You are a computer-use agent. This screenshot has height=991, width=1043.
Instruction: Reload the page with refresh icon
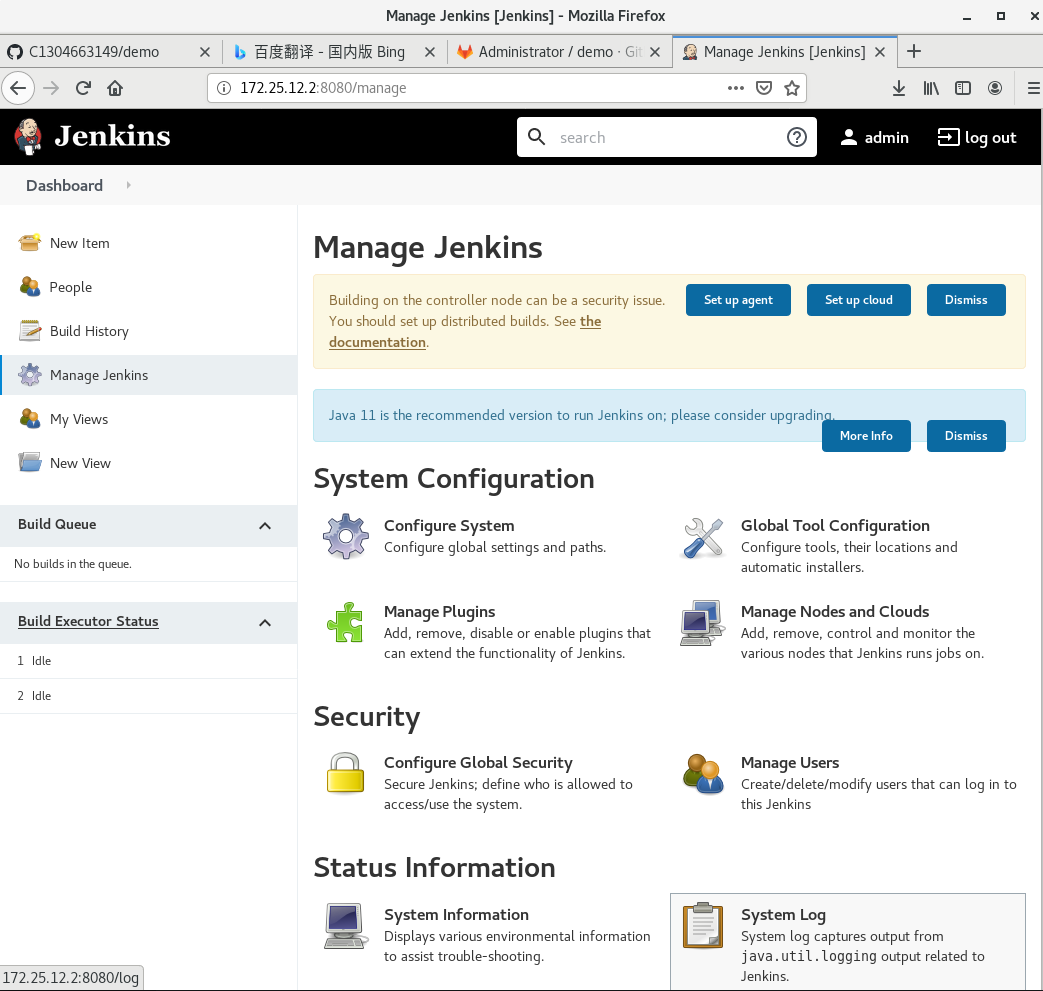[x=83, y=88]
